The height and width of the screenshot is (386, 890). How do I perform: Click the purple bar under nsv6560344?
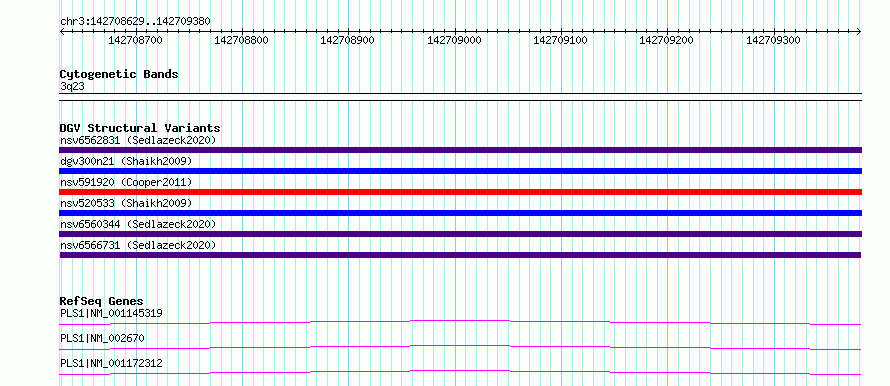coord(461,234)
